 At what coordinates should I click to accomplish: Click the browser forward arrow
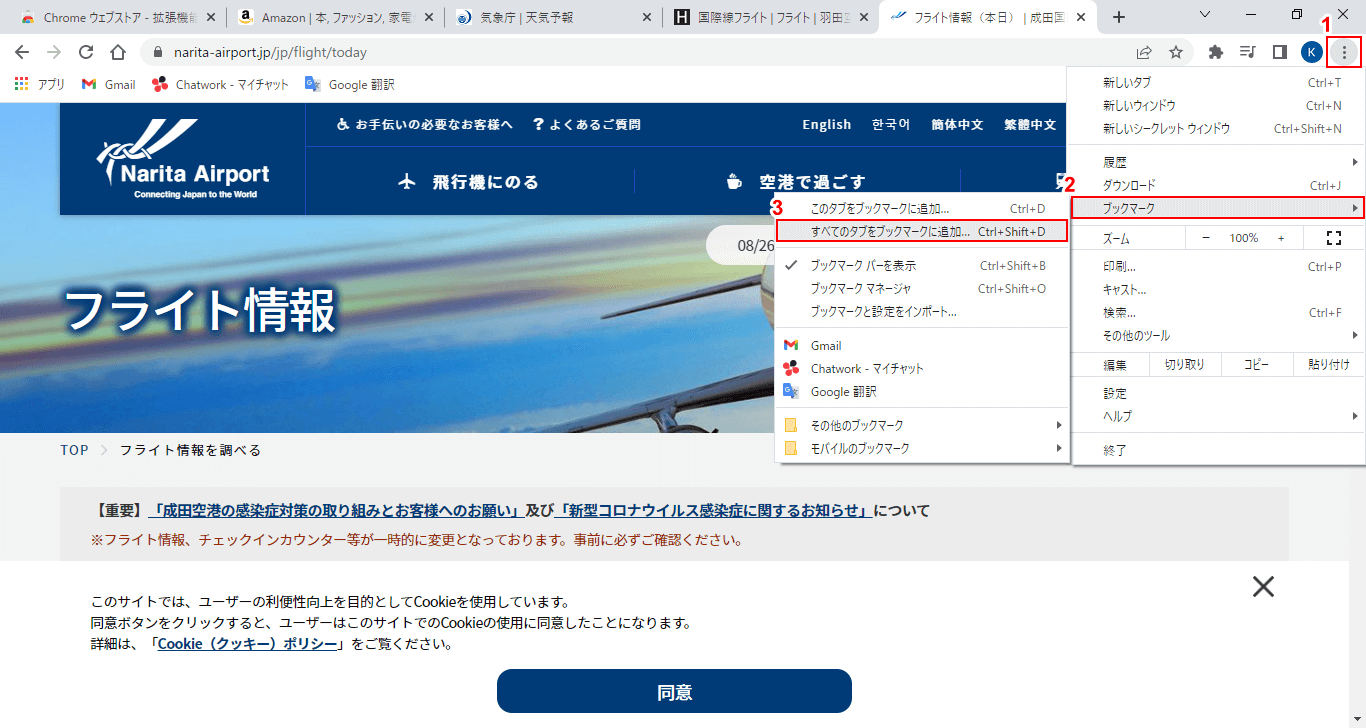54,52
